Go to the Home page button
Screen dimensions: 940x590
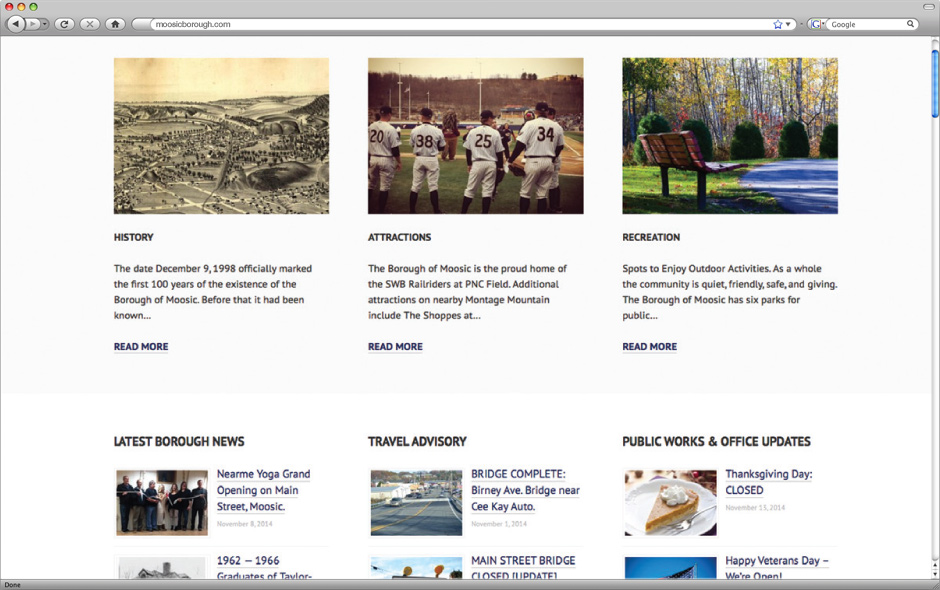pos(115,24)
